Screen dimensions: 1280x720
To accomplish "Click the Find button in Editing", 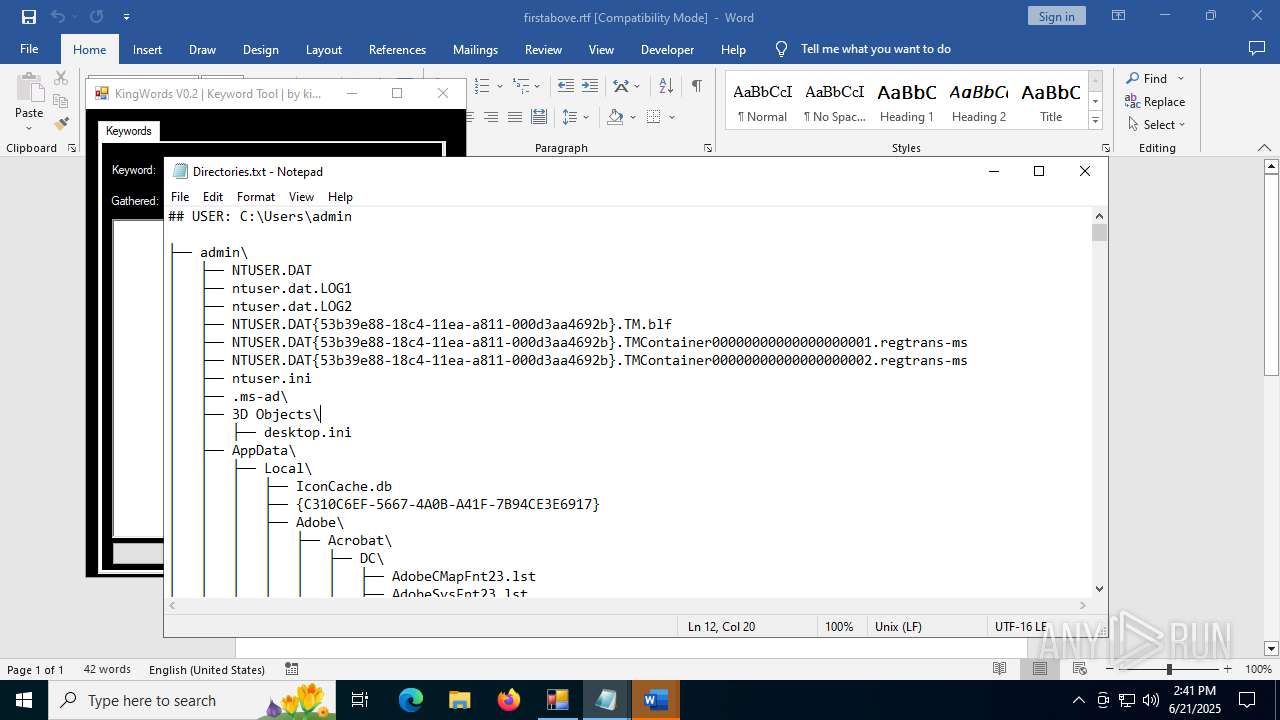I will (x=1146, y=78).
